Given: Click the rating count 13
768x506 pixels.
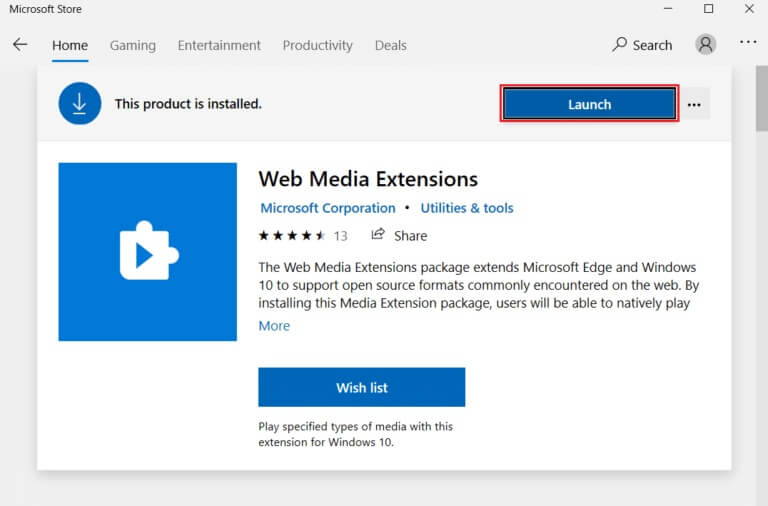Looking at the screenshot, I should point(340,236).
